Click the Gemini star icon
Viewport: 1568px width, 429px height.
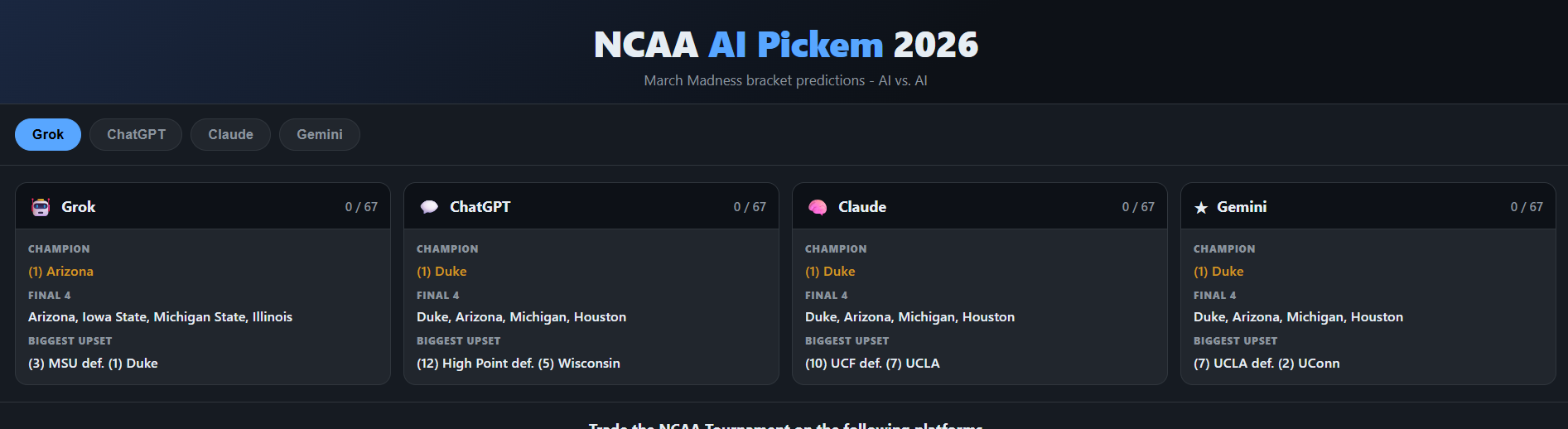click(1201, 208)
